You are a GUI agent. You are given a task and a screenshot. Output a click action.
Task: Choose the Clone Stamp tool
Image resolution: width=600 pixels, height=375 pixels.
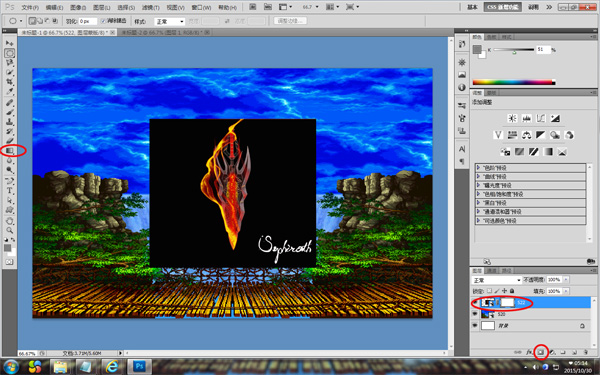pos(10,122)
